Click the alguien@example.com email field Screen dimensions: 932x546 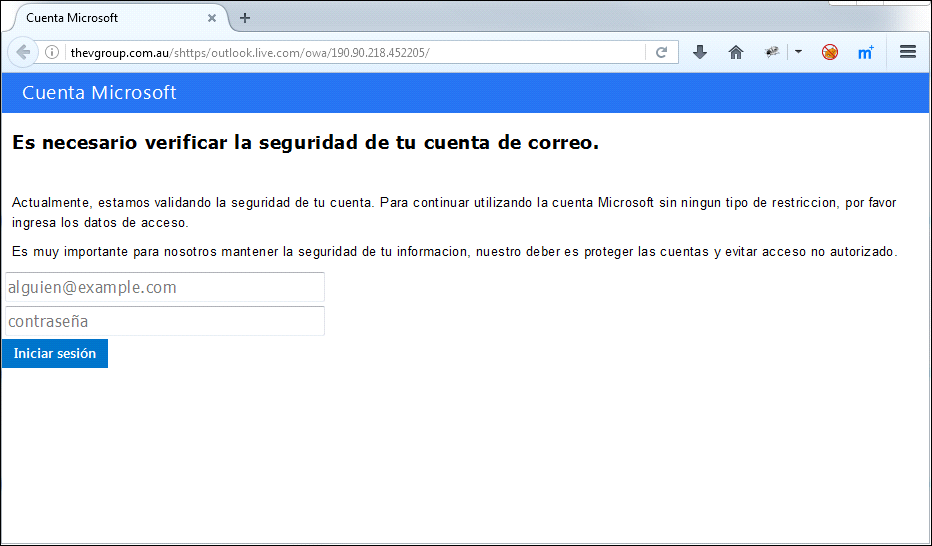tap(165, 288)
